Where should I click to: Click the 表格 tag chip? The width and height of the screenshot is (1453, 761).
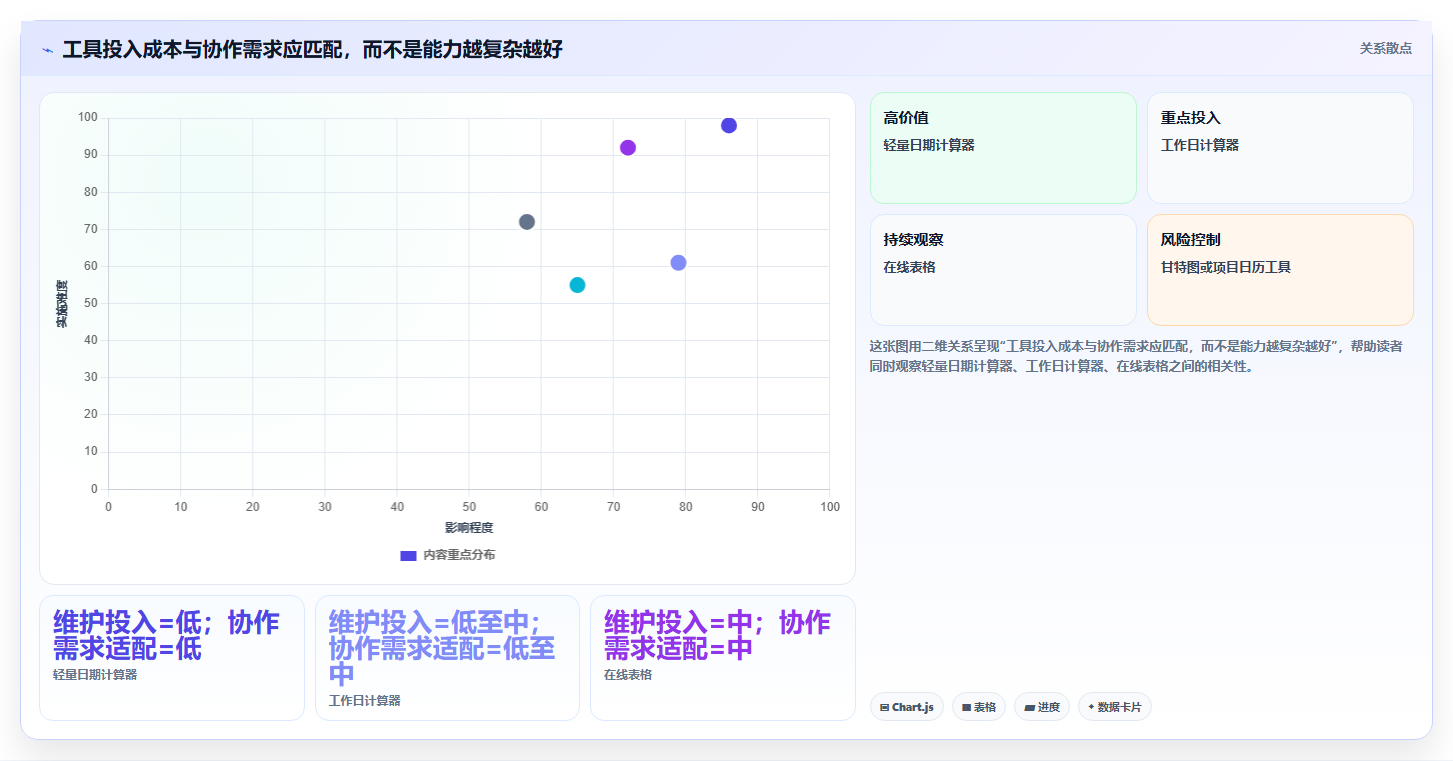coord(979,707)
